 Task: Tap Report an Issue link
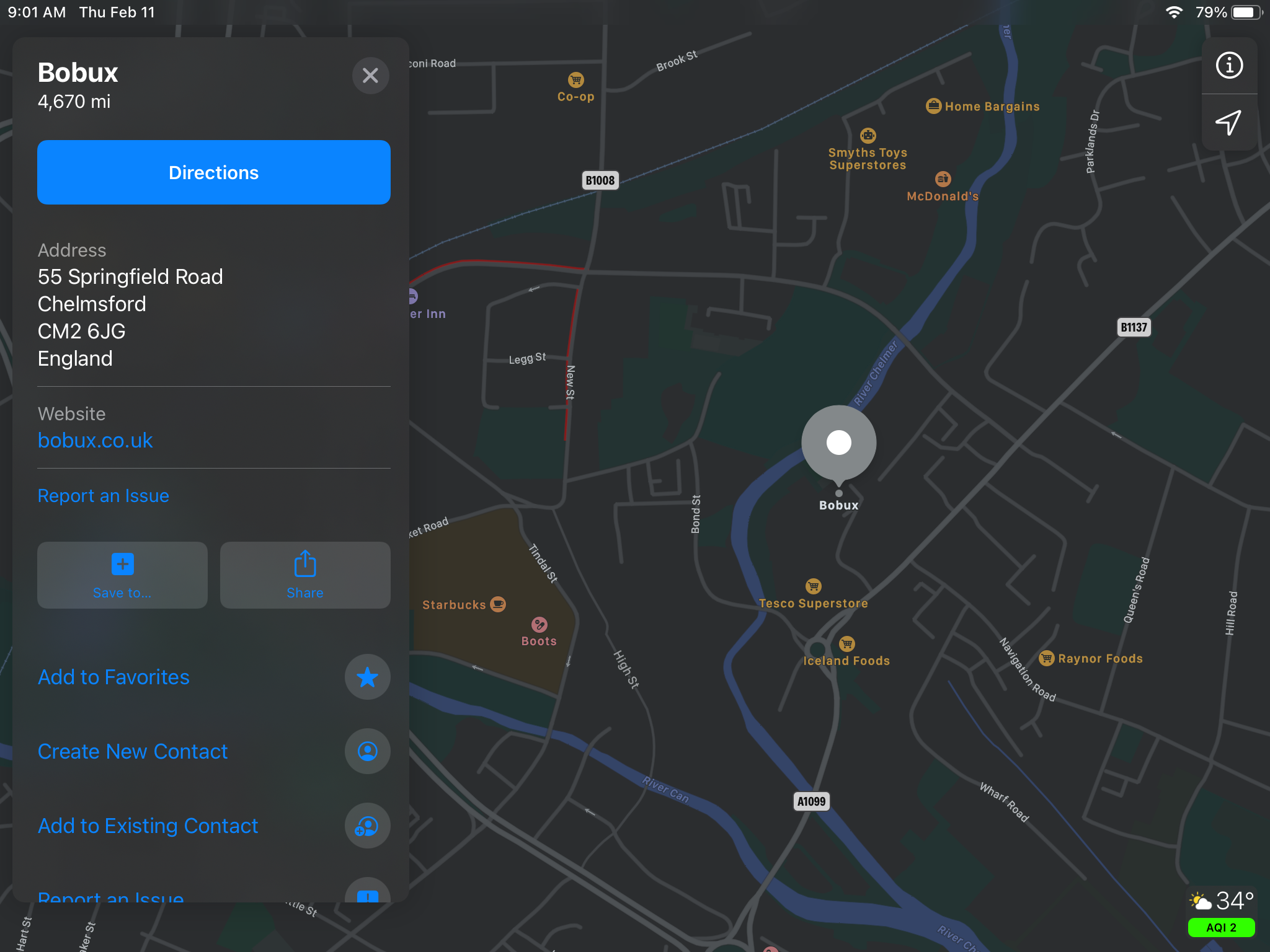point(103,494)
